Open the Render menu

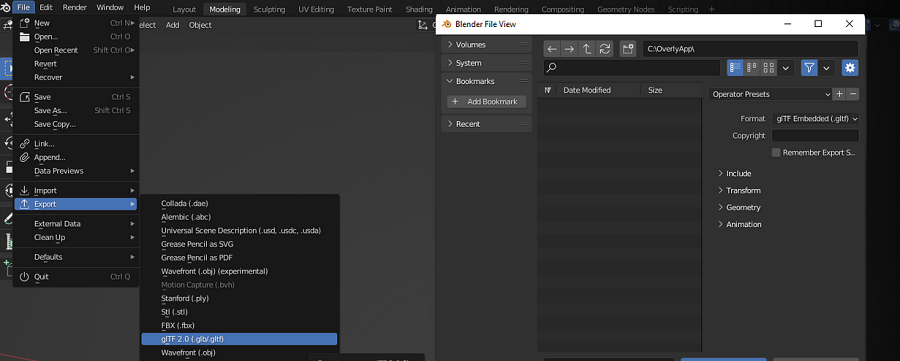point(75,7)
